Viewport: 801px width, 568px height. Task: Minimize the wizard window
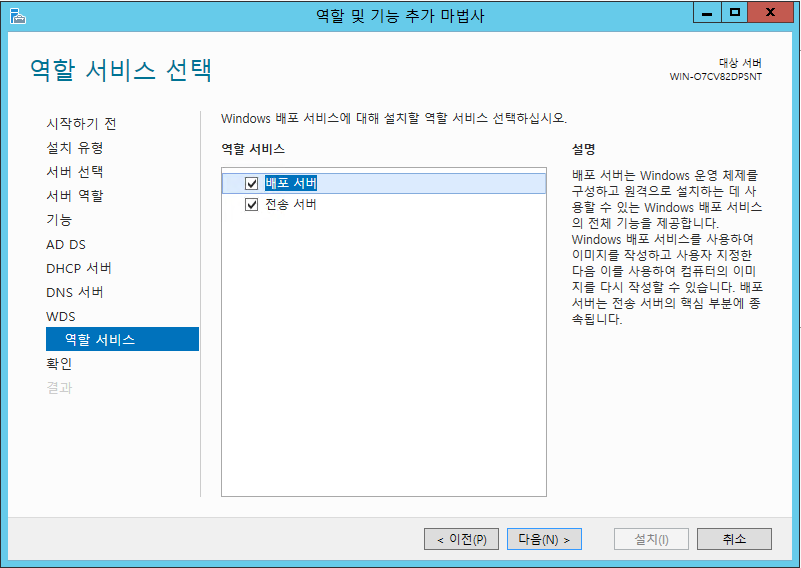pos(707,13)
